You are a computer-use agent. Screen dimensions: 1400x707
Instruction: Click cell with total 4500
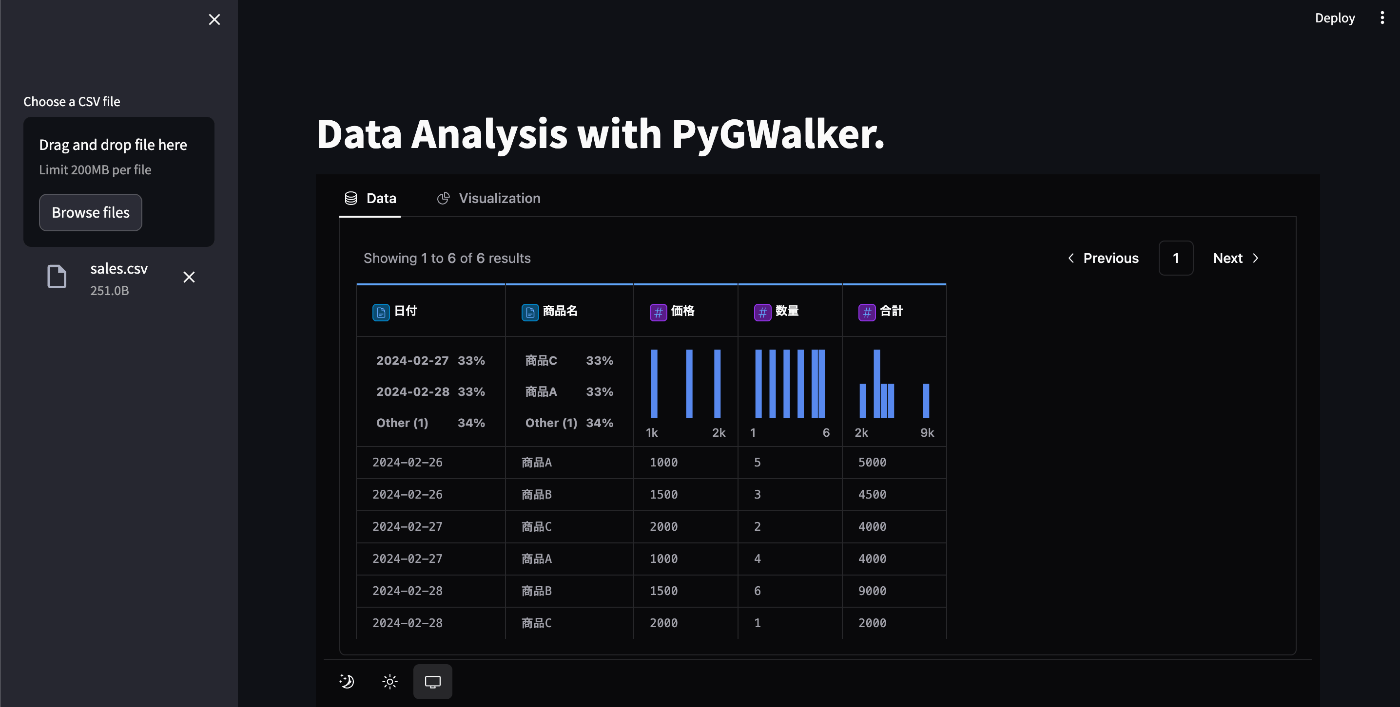894,495
